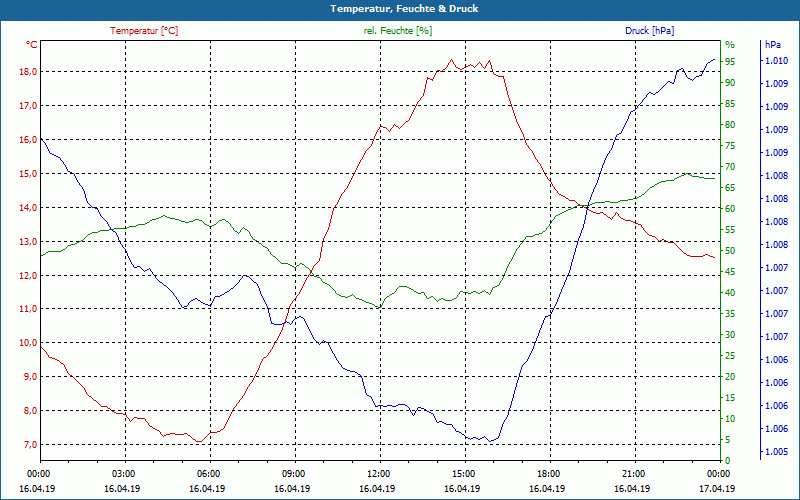Viewport: 800px width, 500px height.
Task: Click the '06:00' time axis label
Action: 207,473
